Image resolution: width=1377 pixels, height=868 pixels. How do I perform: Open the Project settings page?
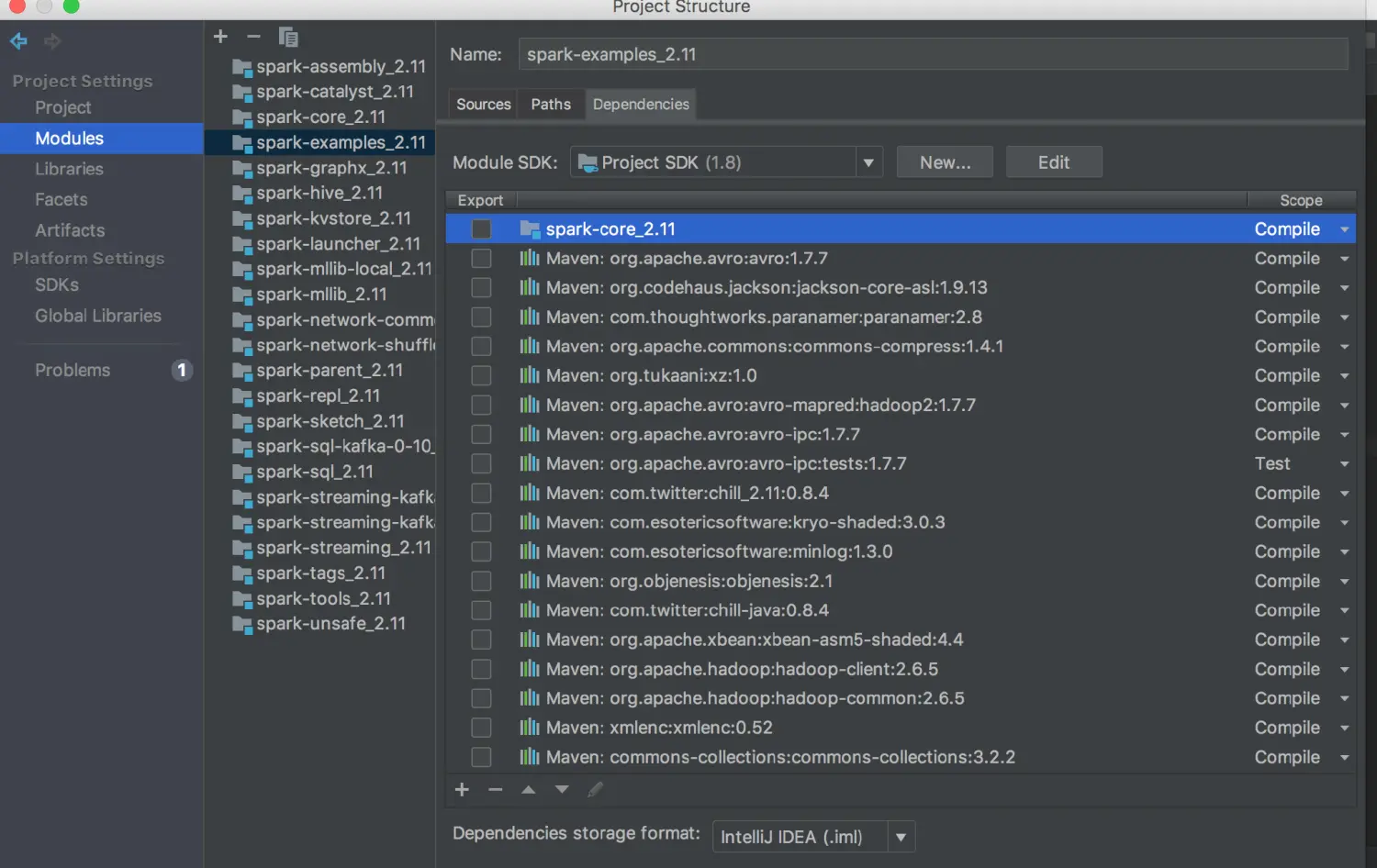63,107
